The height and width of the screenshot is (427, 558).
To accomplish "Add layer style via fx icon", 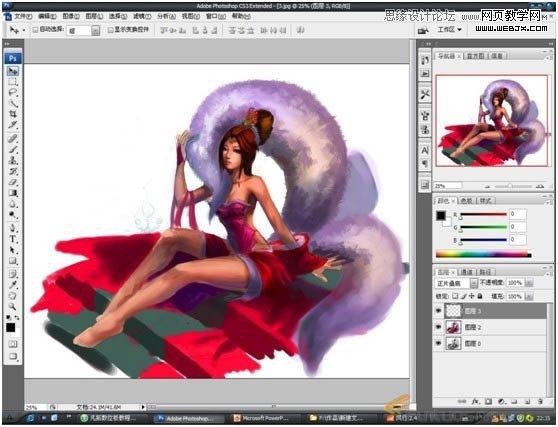I will (x=475, y=401).
